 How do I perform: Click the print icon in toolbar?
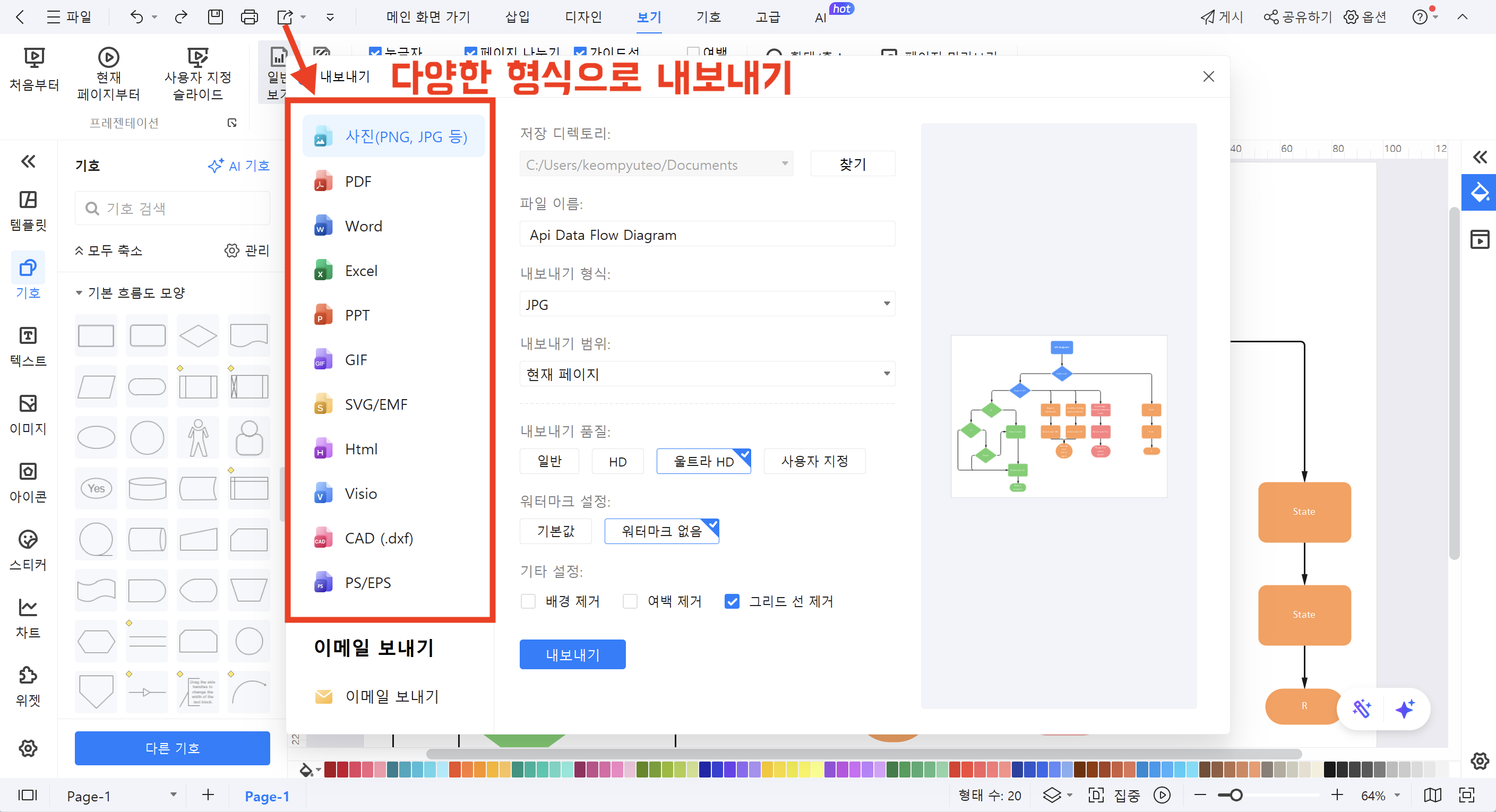[249, 17]
